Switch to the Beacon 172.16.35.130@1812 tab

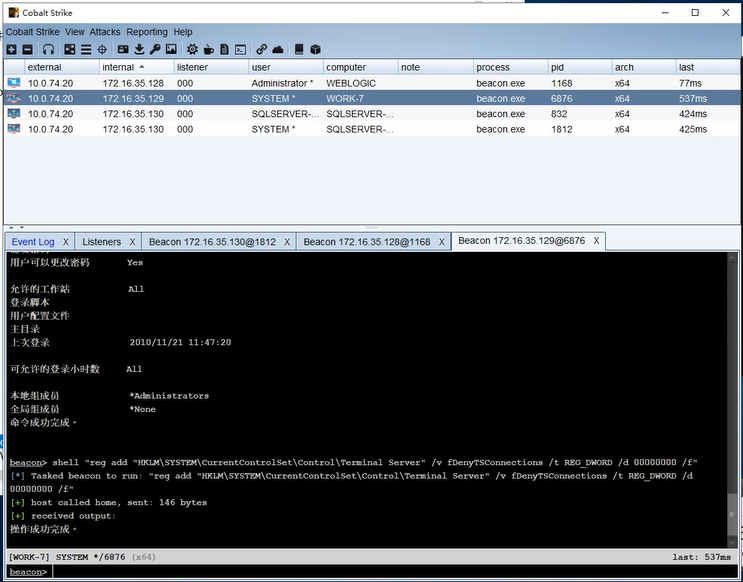coord(212,242)
